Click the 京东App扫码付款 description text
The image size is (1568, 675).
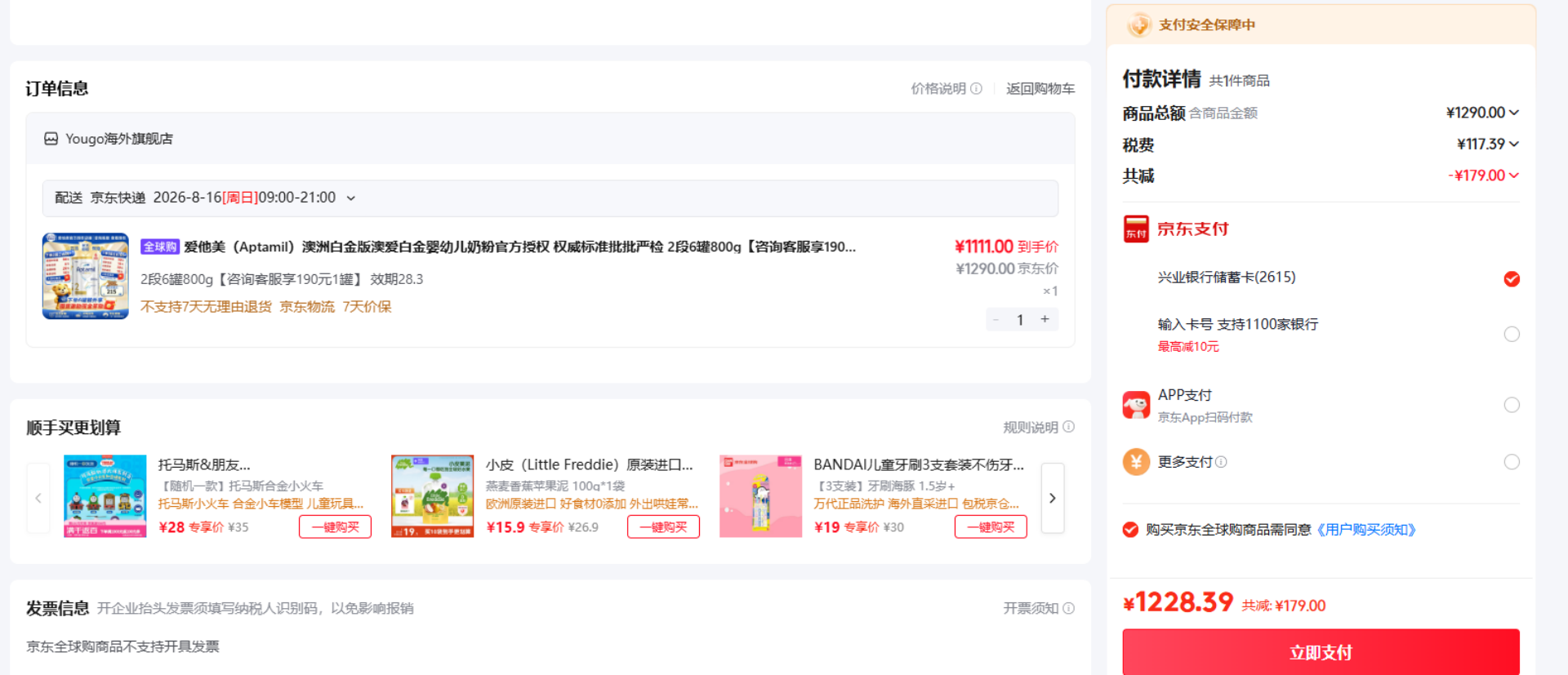pos(1205,418)
